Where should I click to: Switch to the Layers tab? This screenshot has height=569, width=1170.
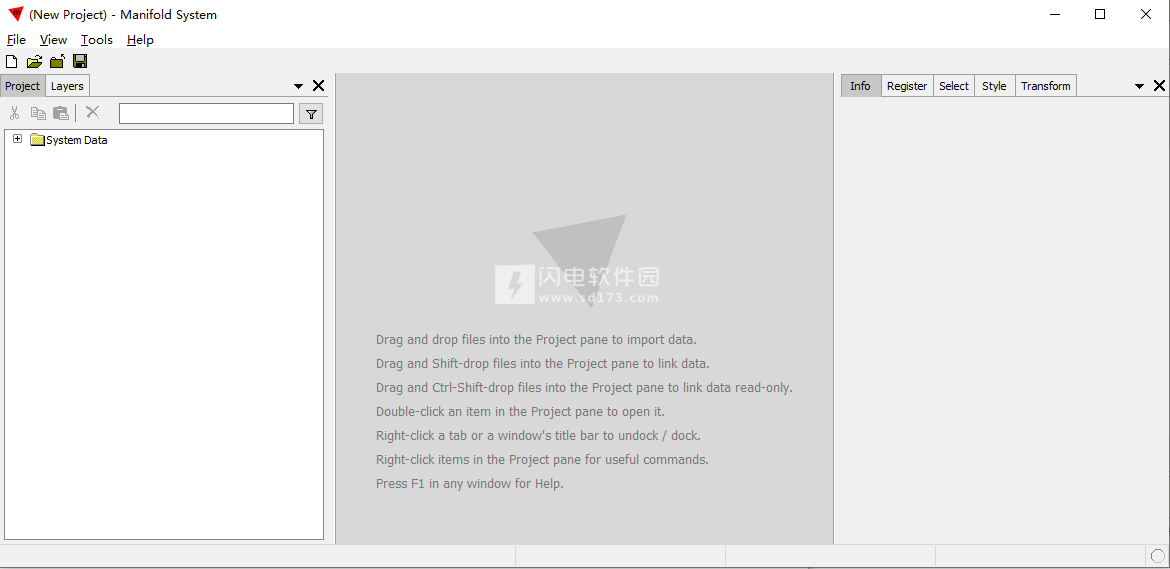click(x=67, y=86)
